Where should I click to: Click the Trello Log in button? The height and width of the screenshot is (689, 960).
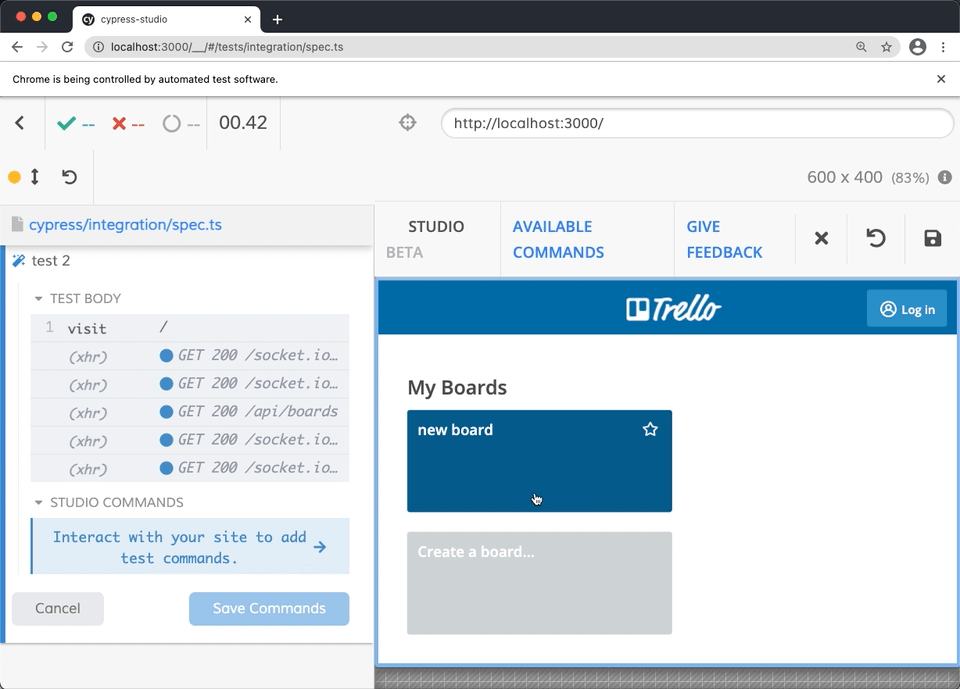click(x=906, y=309)
